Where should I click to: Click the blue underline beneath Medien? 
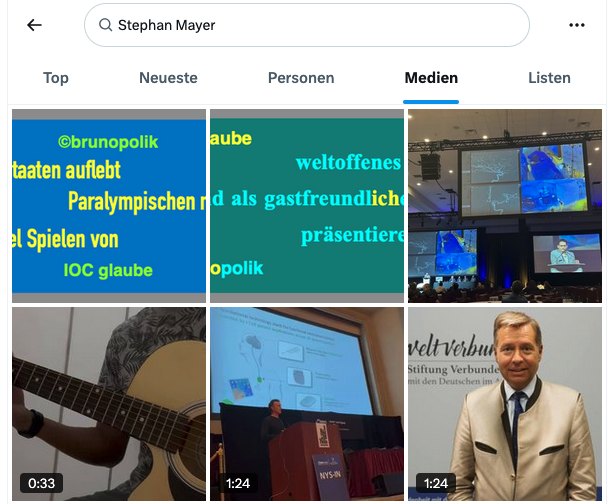coord(431,102)
